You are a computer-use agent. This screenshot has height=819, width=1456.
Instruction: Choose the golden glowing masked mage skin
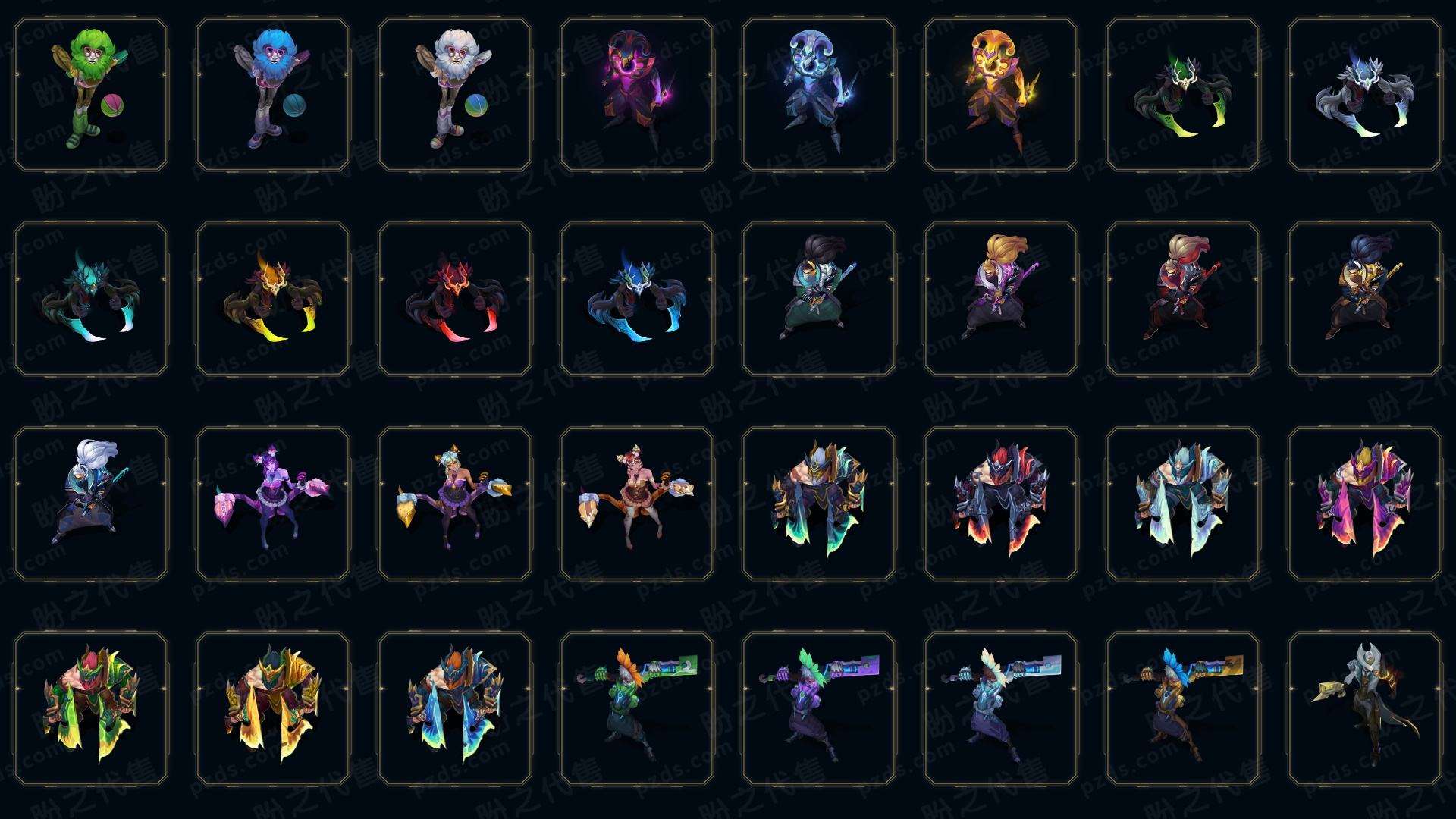(1001, 95)
